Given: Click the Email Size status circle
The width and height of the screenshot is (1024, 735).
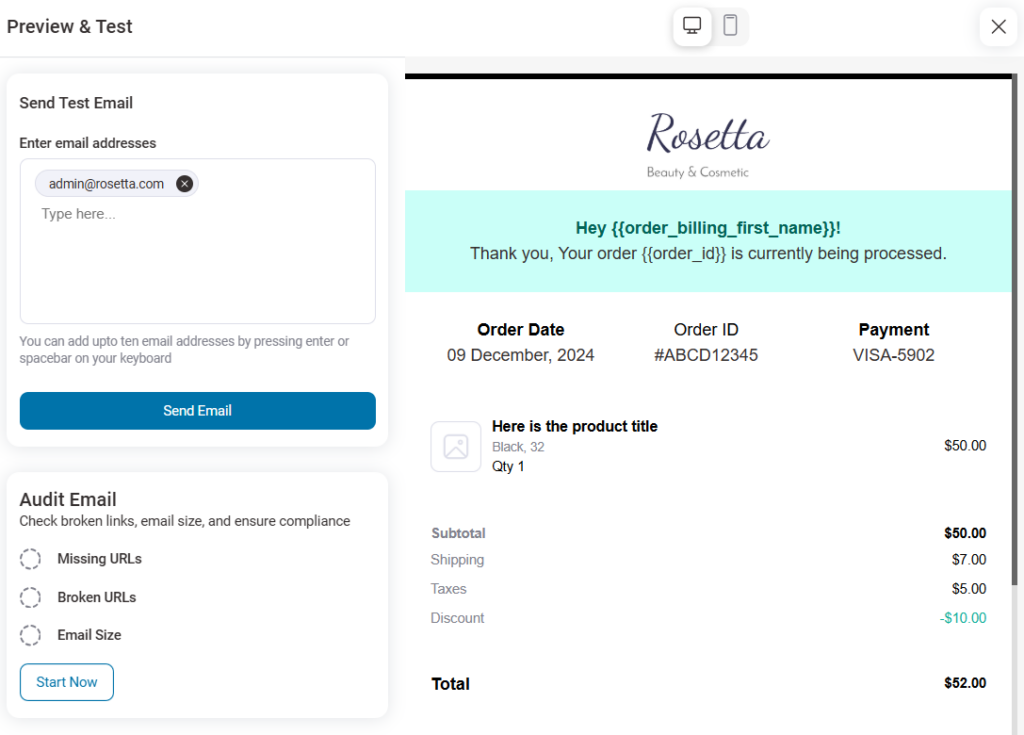Looking at the screenshot, I should click(x=31, y=635).
